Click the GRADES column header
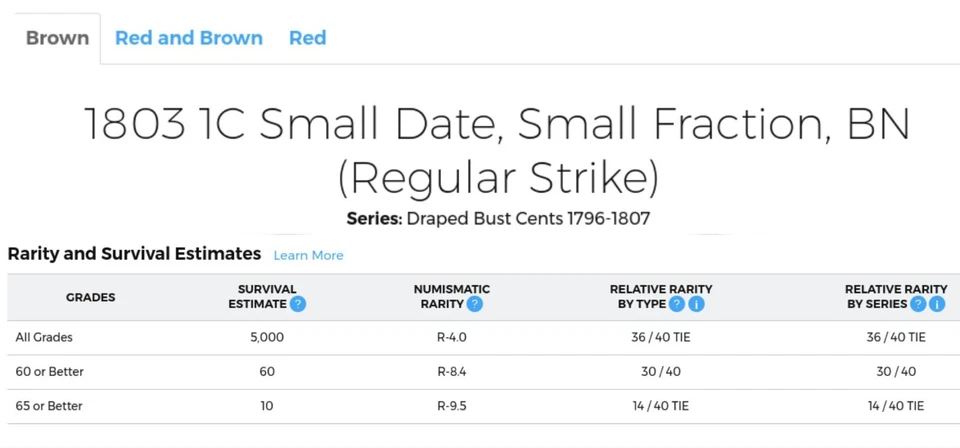This screenshot has height=448, width=960. 90,297
